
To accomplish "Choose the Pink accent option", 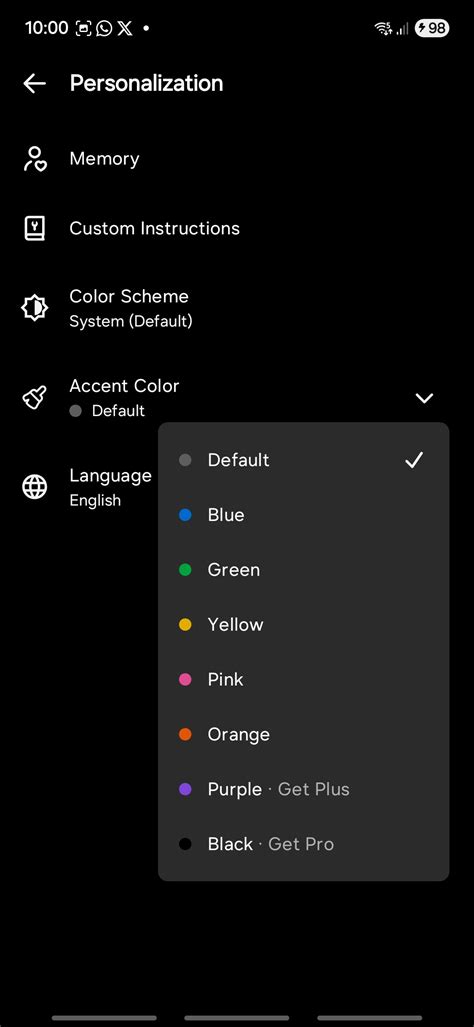I will point(304,679).
